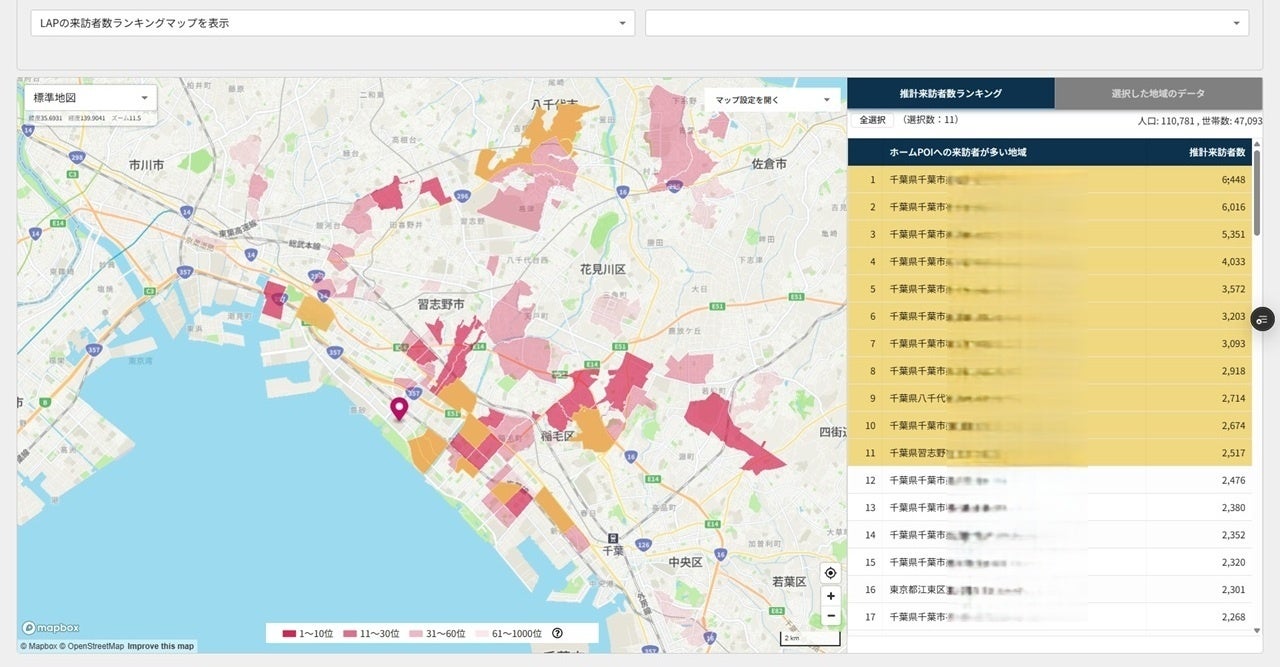Switch to the 選択した地域のデータ tab

1158,93
